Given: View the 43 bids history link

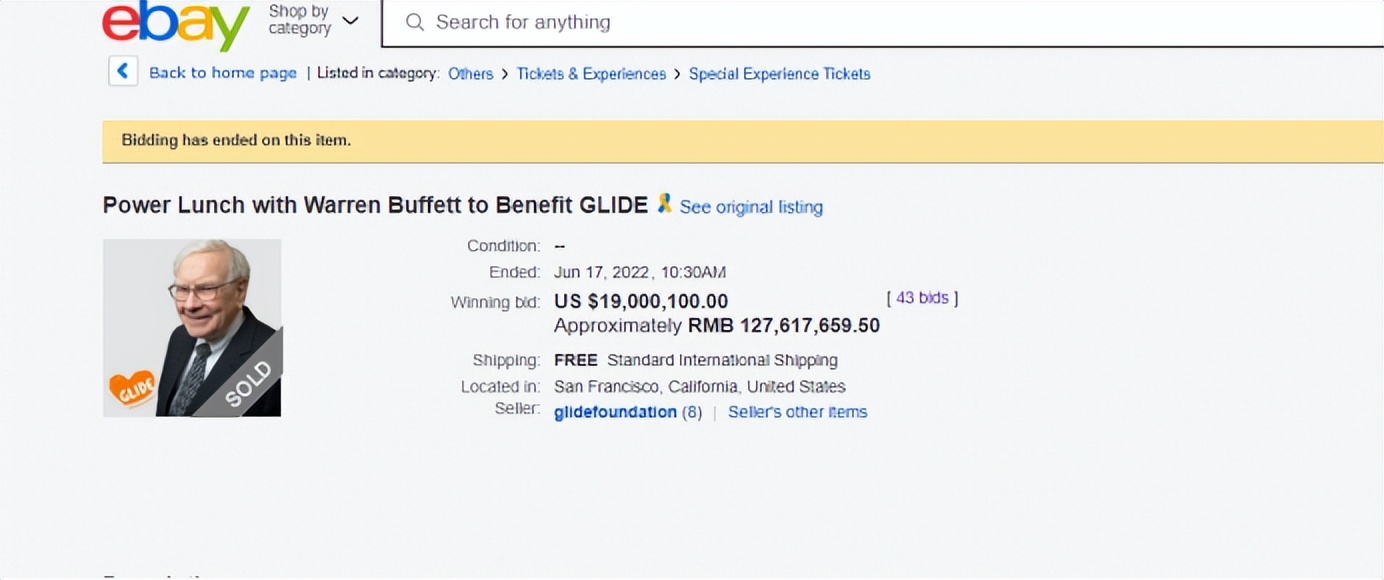Looking at the screenshot, I should 922,298.
